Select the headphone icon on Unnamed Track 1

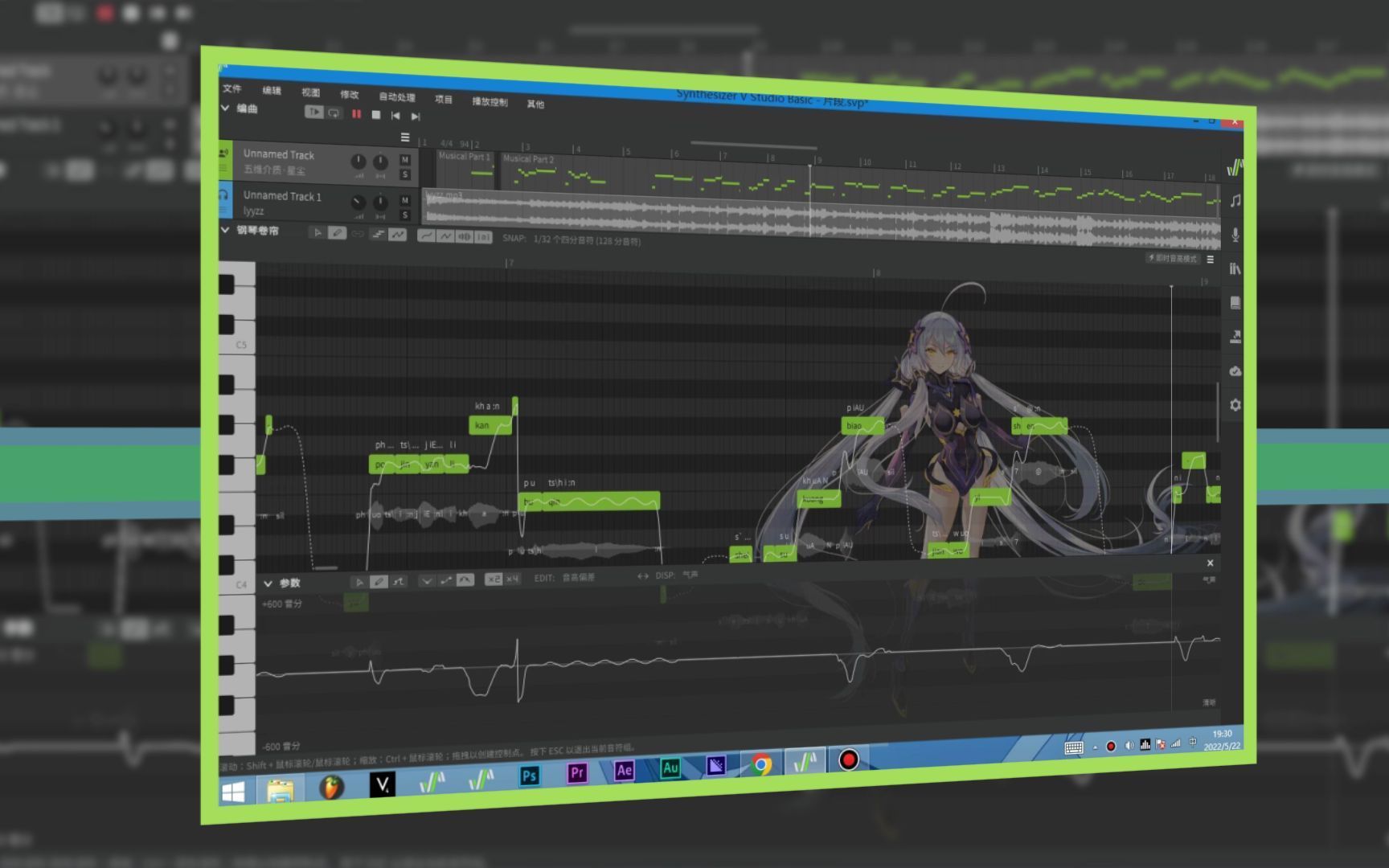coord(225,194)
